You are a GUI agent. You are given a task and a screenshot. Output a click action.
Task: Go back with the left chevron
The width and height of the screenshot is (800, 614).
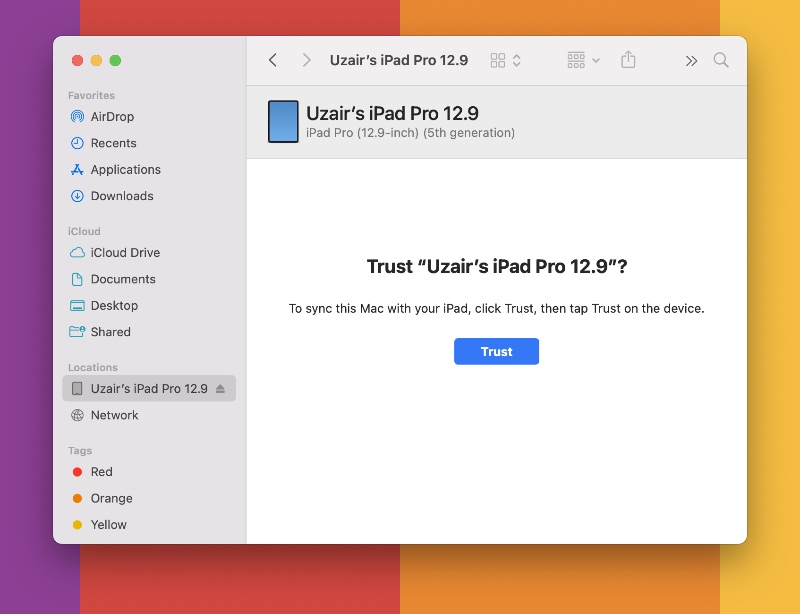273,60
